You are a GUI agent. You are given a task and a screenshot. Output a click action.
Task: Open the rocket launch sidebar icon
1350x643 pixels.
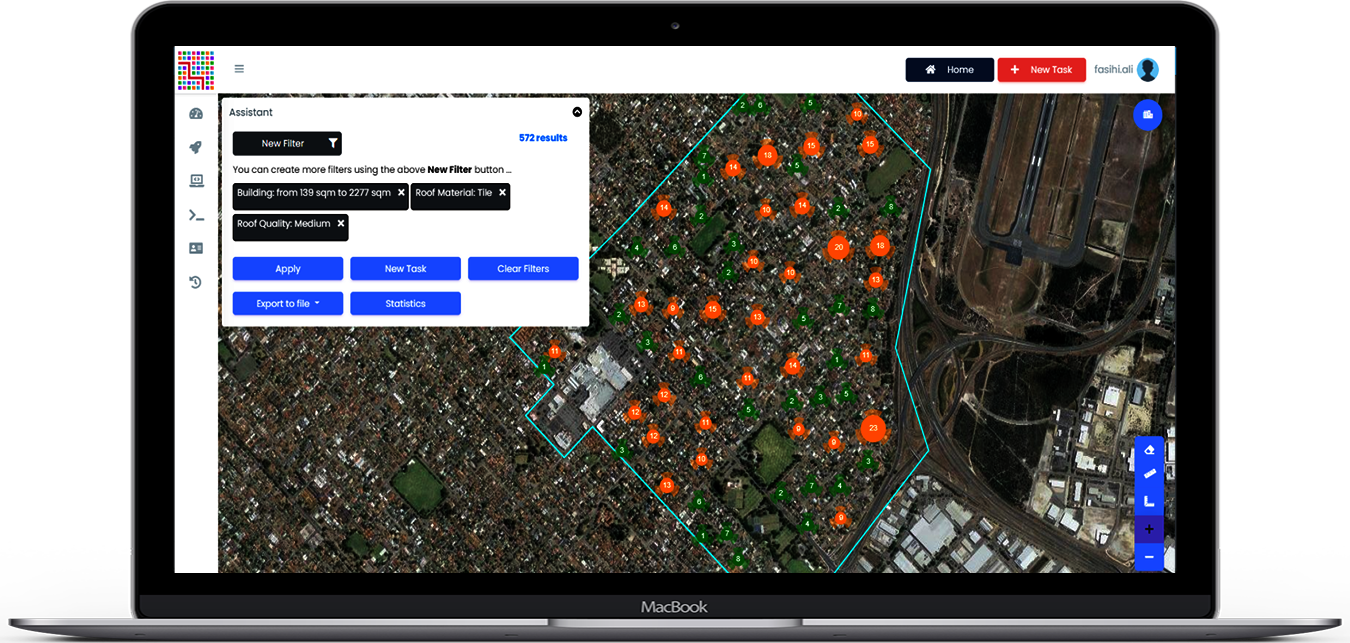pyautogui.click(x=196, y=147)
